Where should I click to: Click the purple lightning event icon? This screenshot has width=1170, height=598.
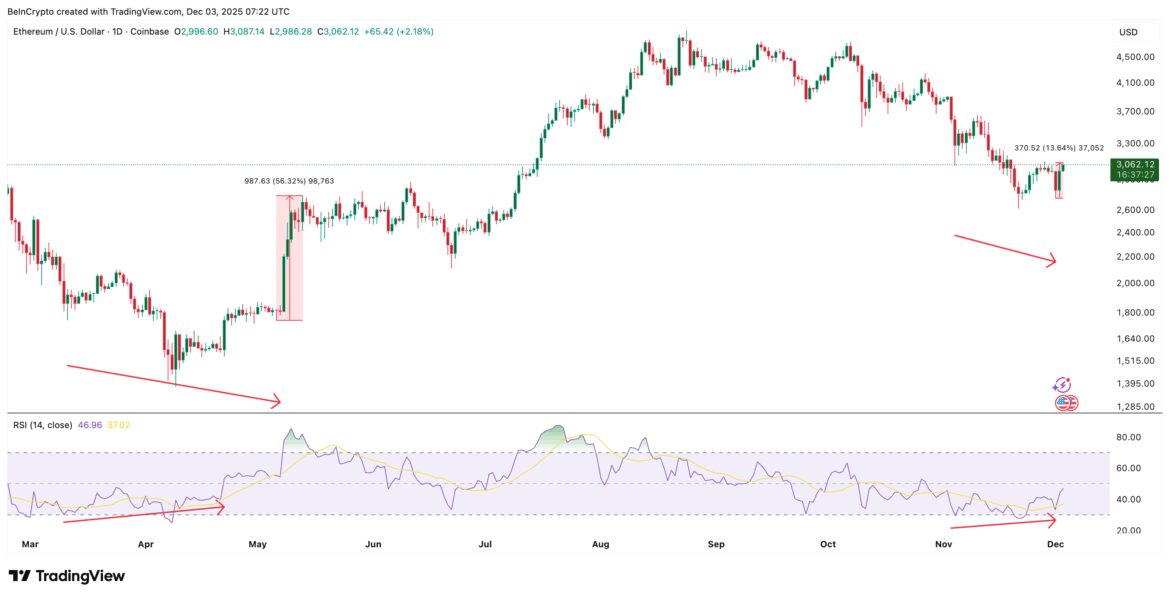point(1062,385)
